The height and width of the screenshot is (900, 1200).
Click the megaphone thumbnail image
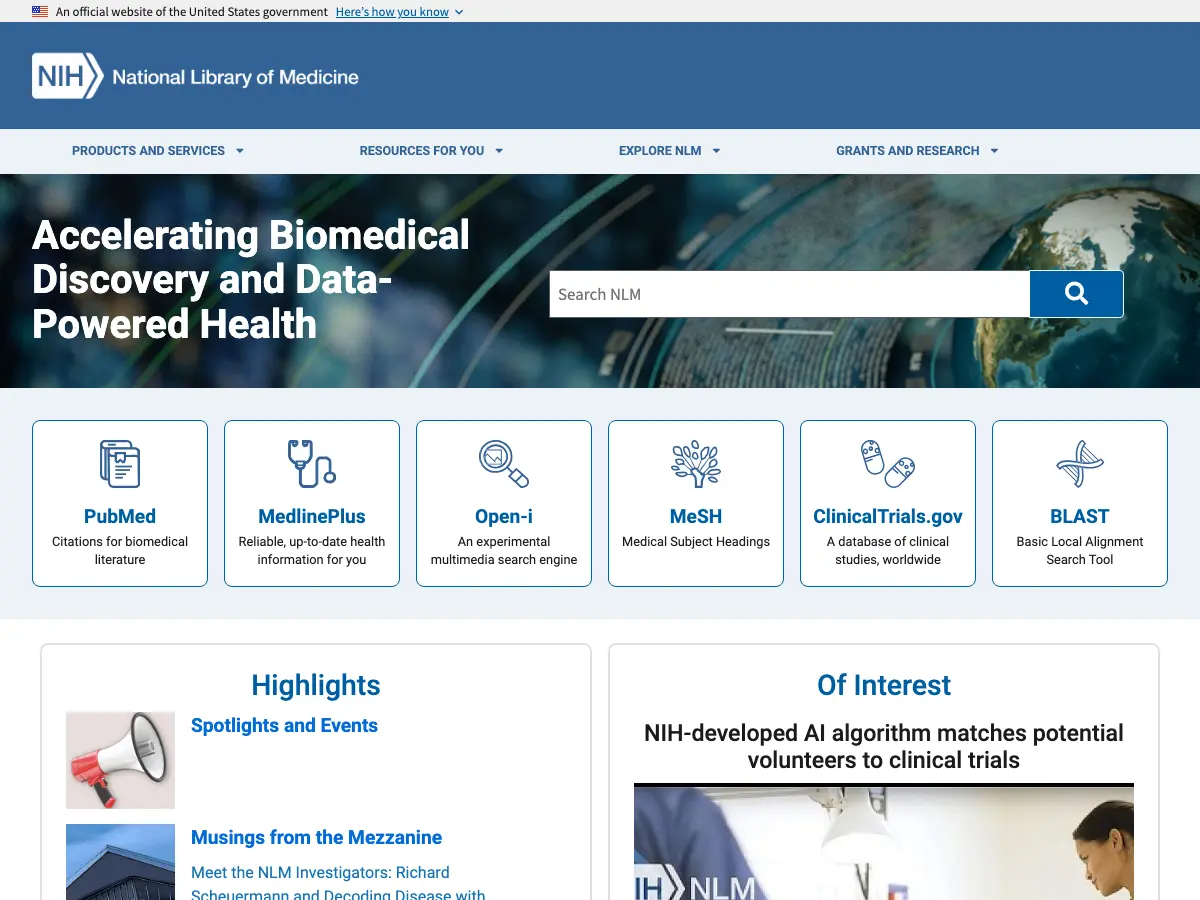click(120, 760)
